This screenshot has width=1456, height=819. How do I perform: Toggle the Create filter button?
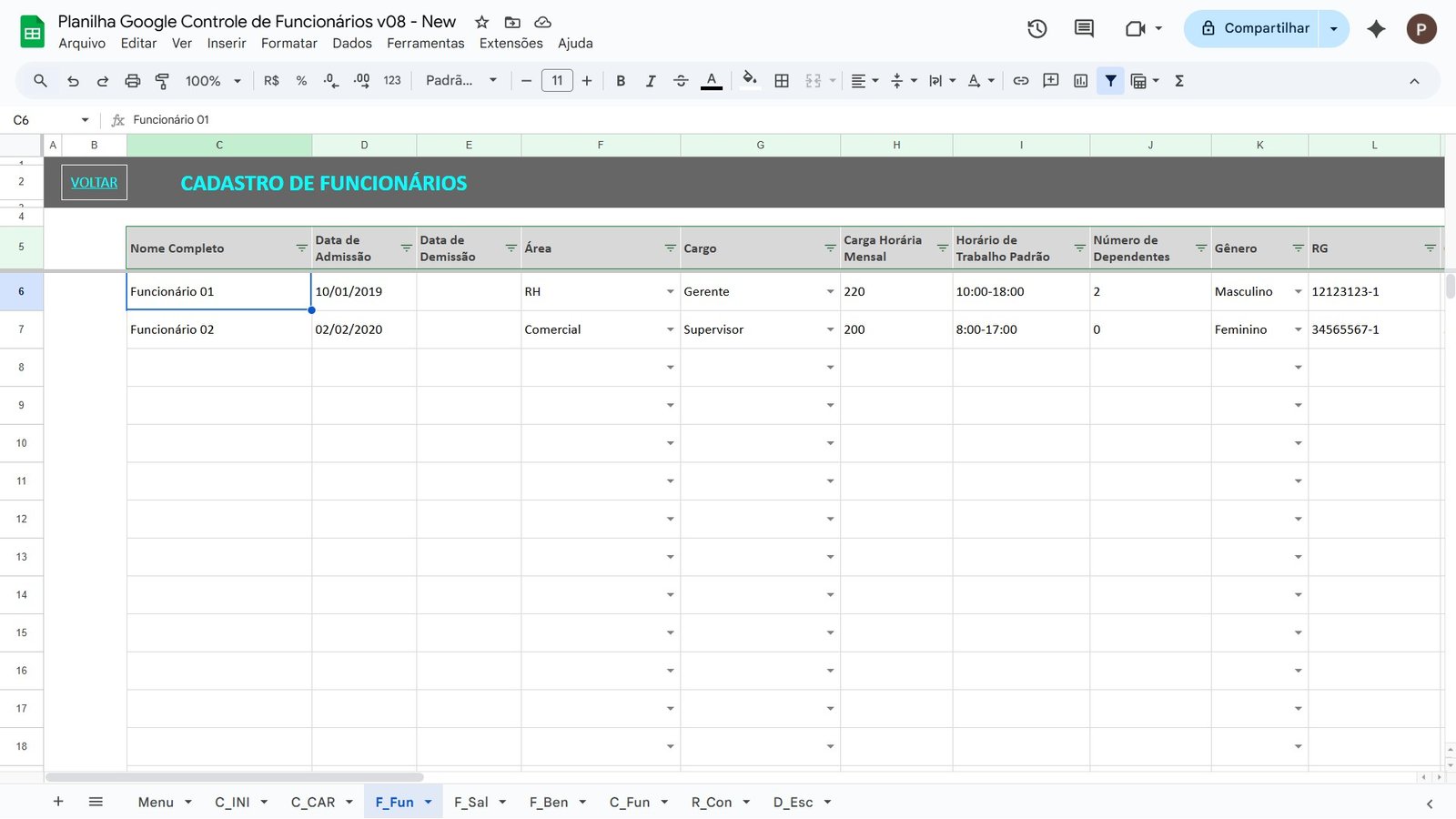pyautogui.click(x=1110, y=80)
